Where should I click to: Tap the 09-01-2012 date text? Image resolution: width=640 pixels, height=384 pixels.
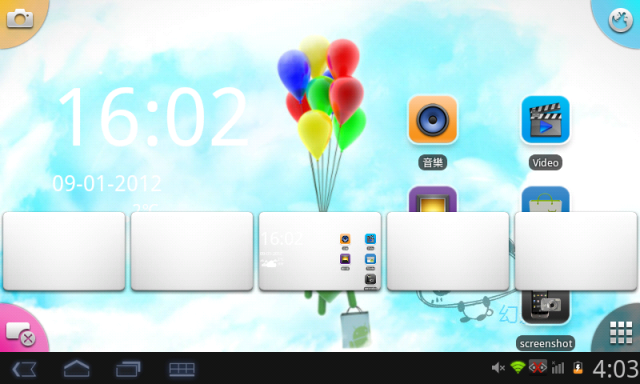tap(107, 184)
